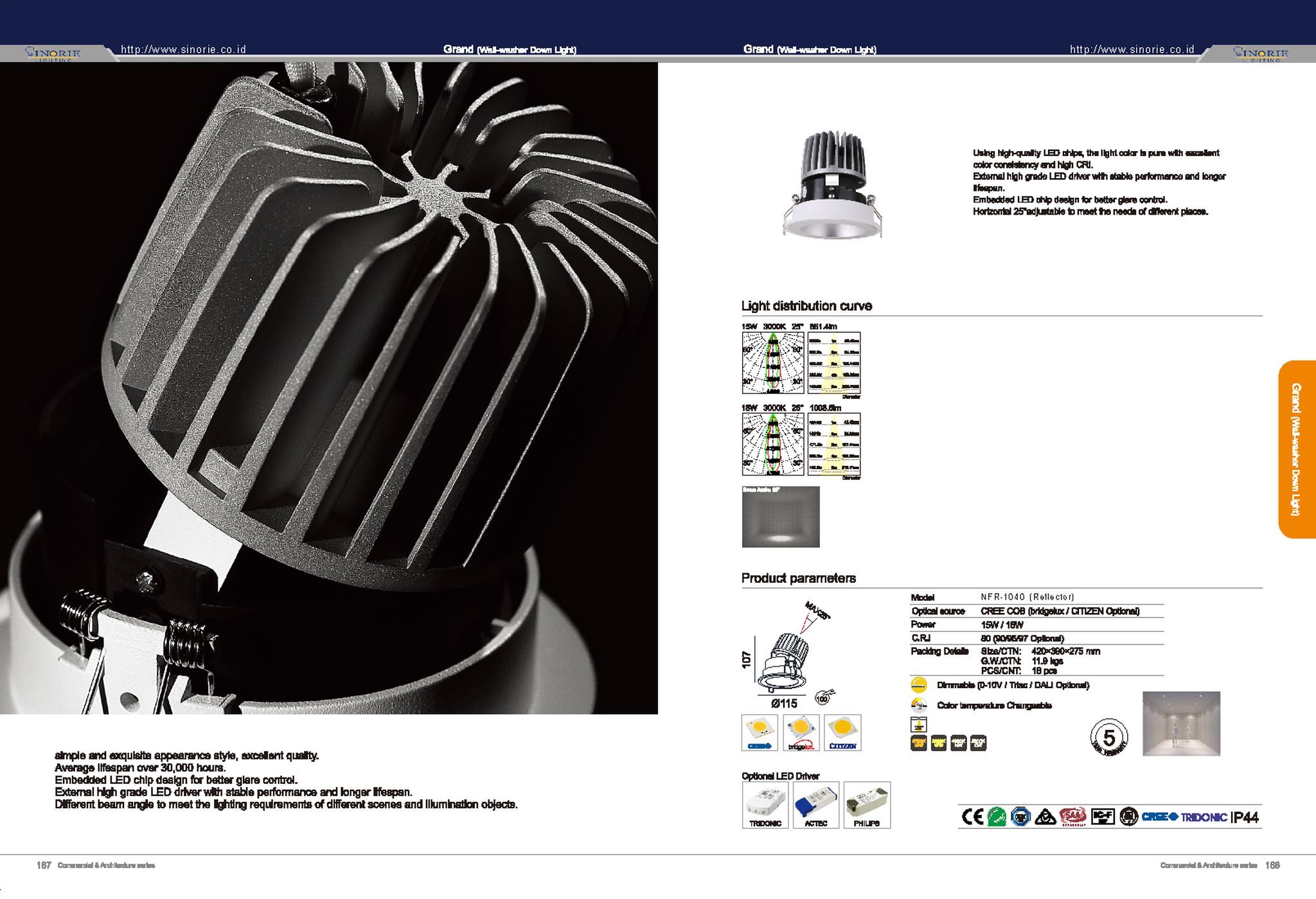Click the first orange color temperature swatch
The width and height of the screenshot is (1316, 899).
click(x=918, y=743)
